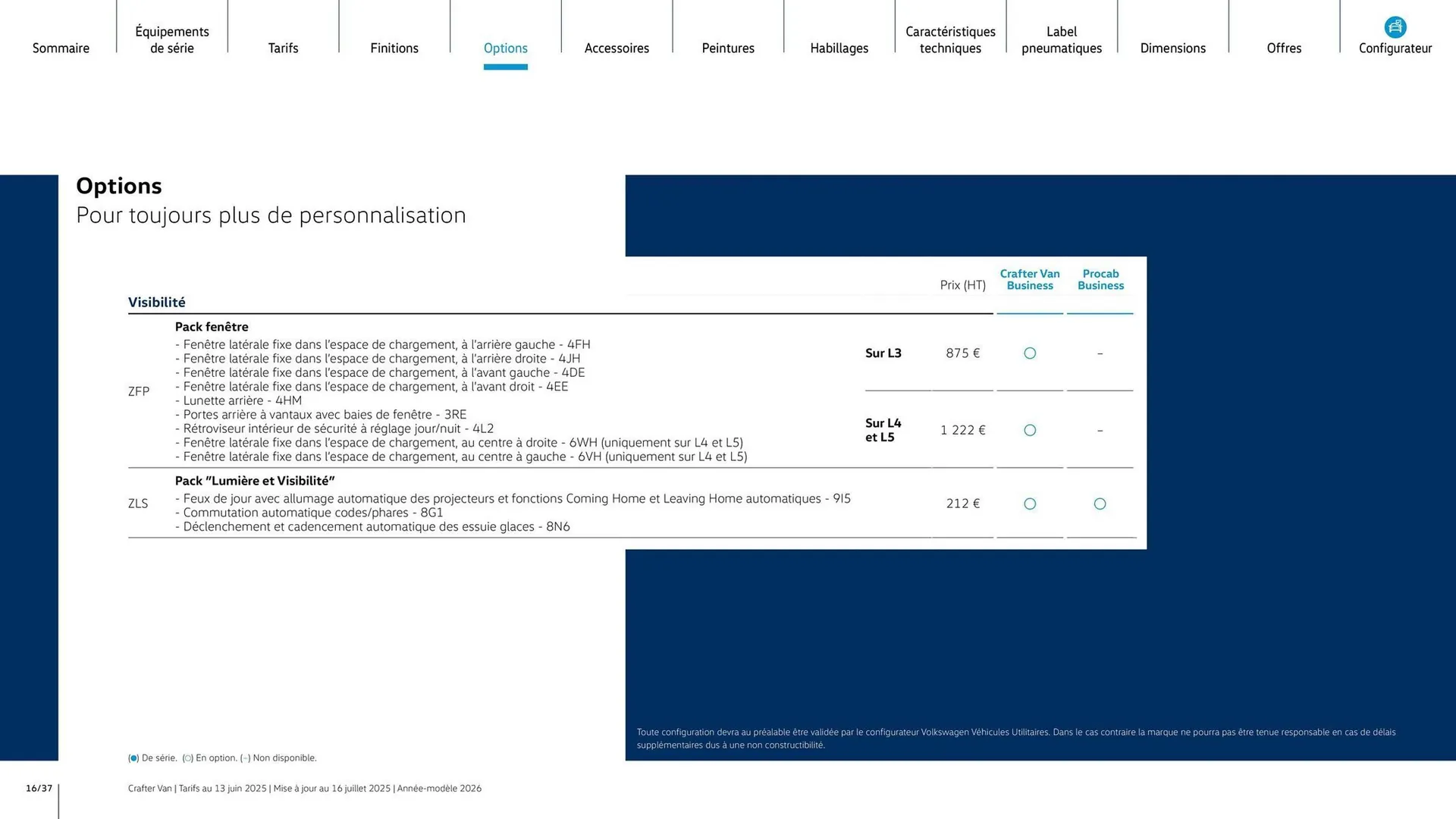Viewport: 1456px width, 819px height.
Task: Select the active Options tab
Action: pos(505,48)
